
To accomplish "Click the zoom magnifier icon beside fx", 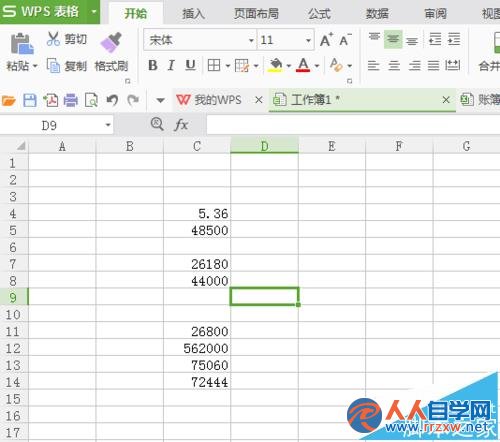I will pos(157,124).
